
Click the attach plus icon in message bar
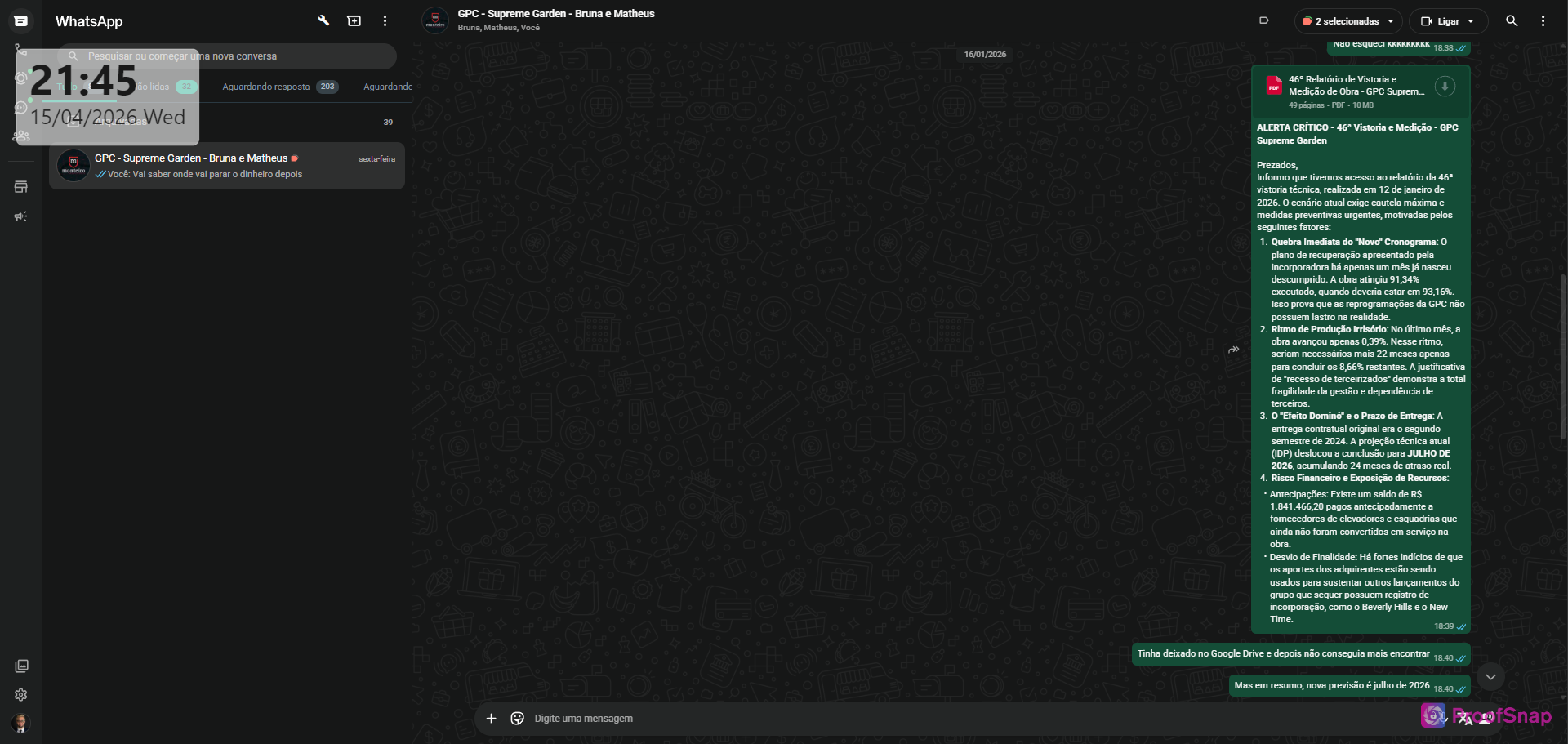[x=491, y=719]
